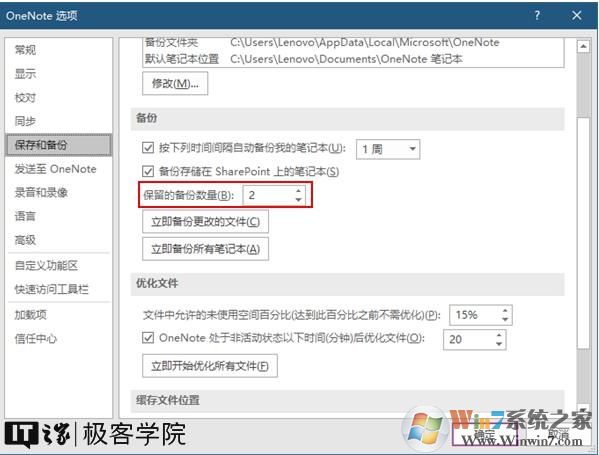Toggle backup of SharePoint notebooks checkbox

(x=148, y=171)
